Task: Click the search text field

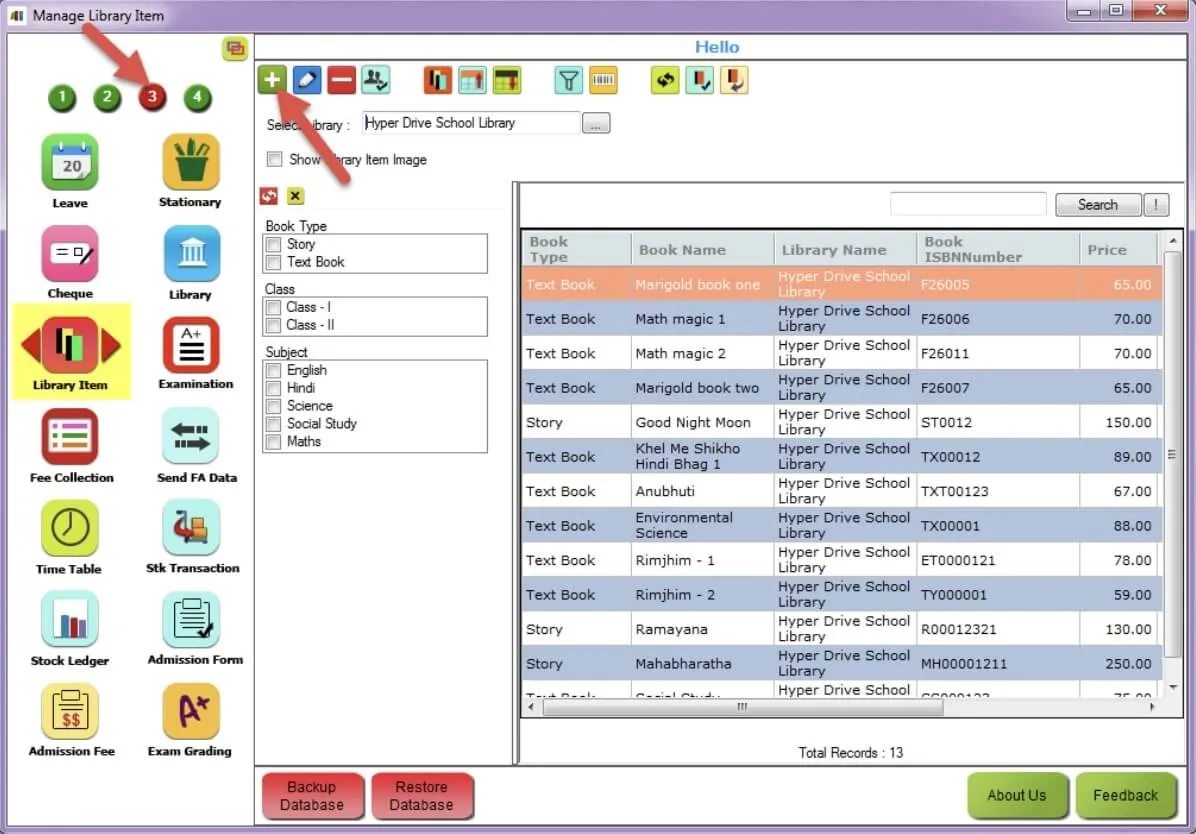Action: tap(968, 204)
